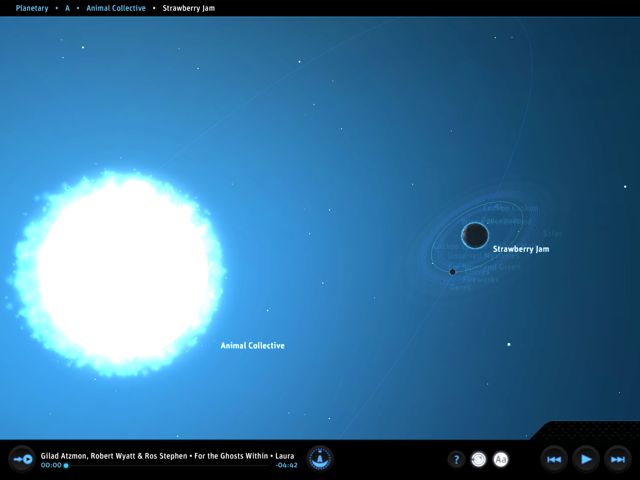Select the Strawberry Jam planet

pos(475,236)
